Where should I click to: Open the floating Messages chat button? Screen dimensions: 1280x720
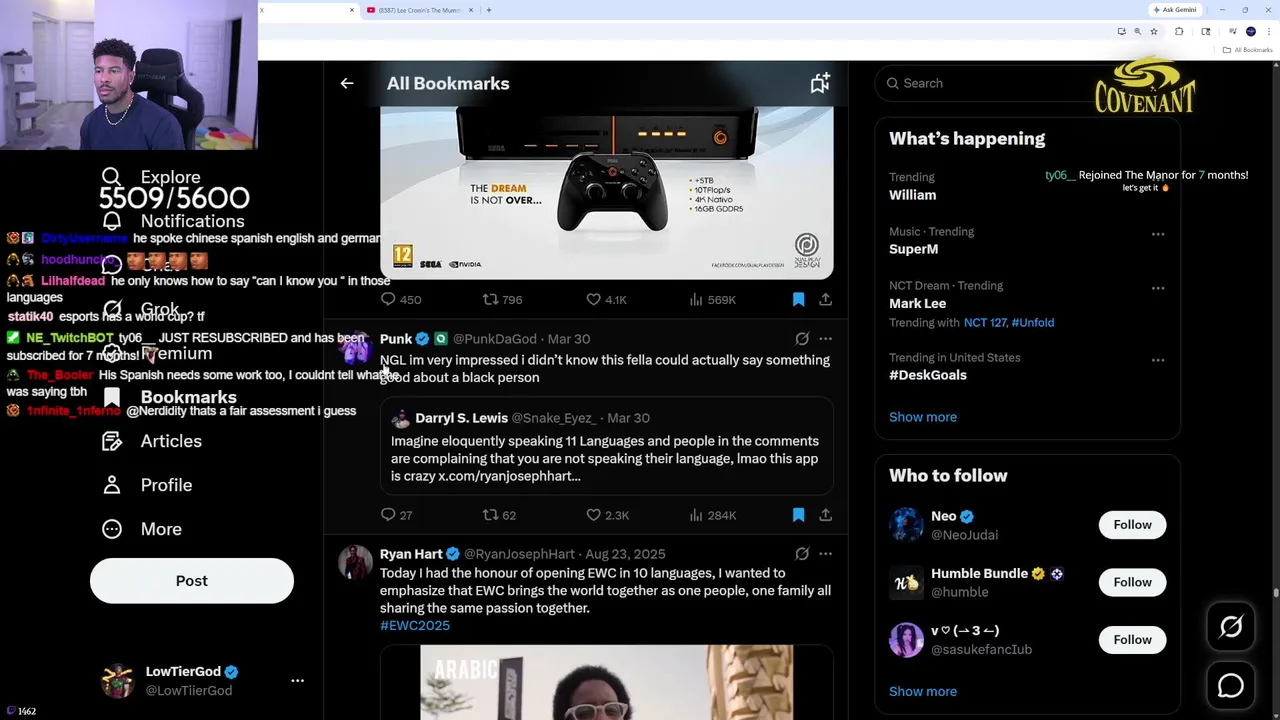pyautogui.click(x=1231, y=686)
